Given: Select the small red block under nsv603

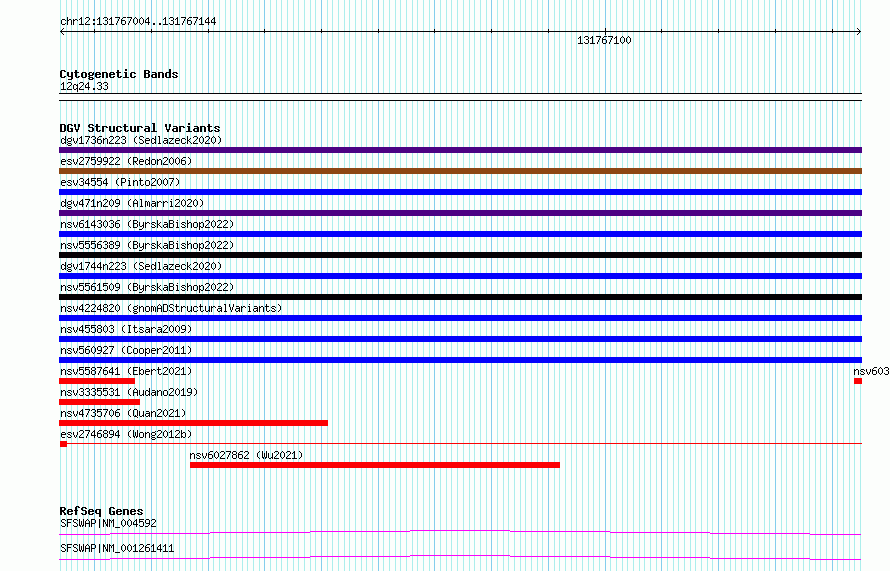Looking at the screenshot, I should click(x=858, y=381).
